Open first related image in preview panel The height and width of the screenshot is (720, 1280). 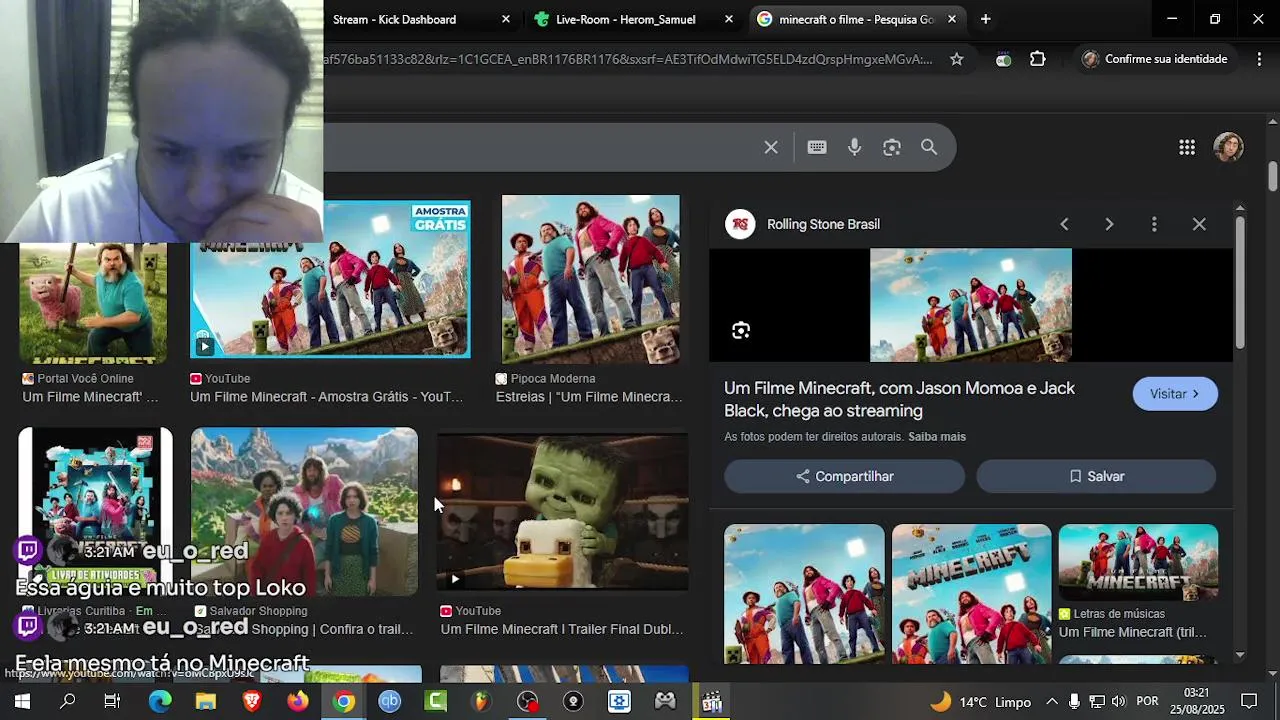pyautogui.click(x=804, y=594)
